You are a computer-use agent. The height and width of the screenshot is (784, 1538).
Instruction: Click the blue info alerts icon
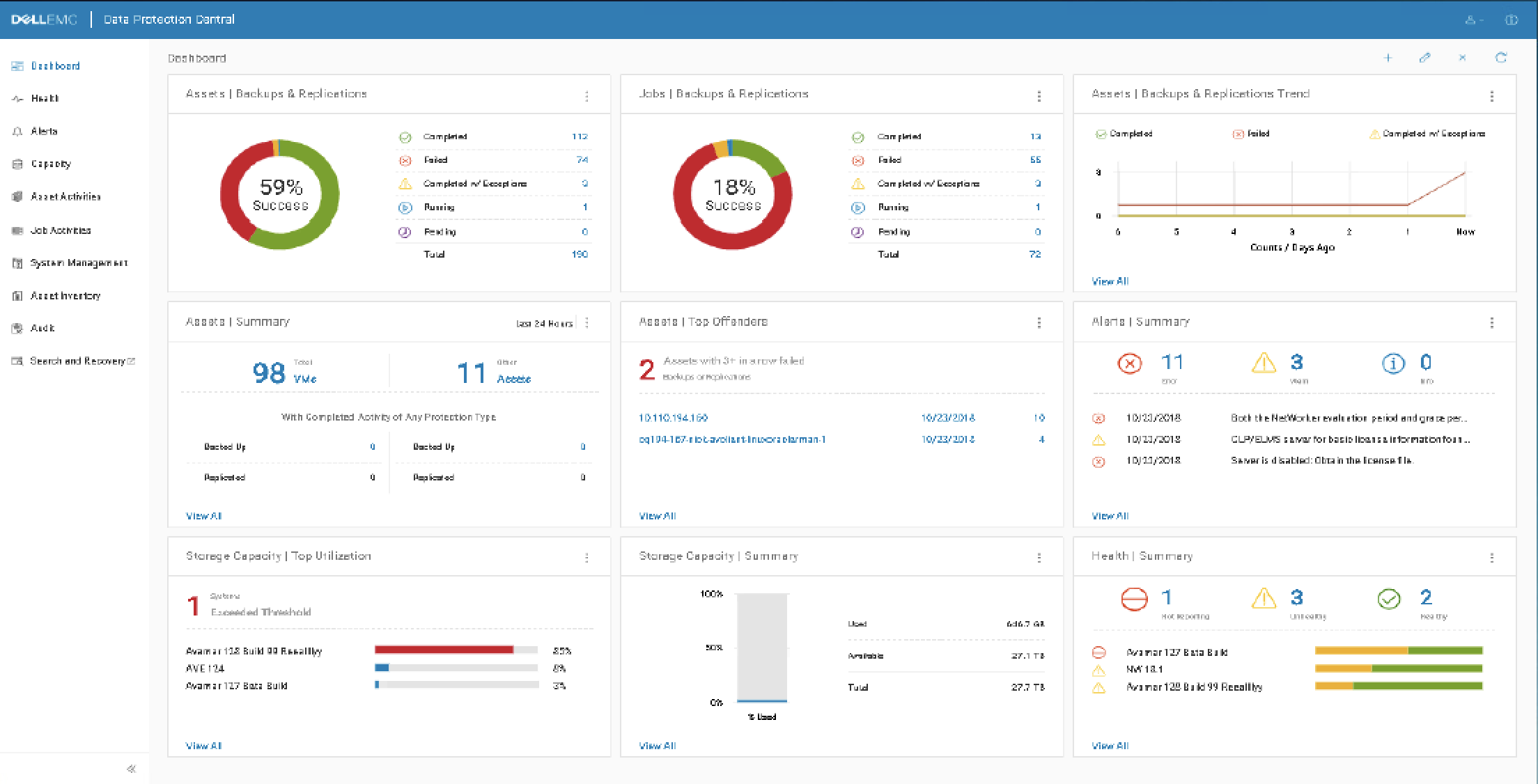click(x=1393, y=363)
